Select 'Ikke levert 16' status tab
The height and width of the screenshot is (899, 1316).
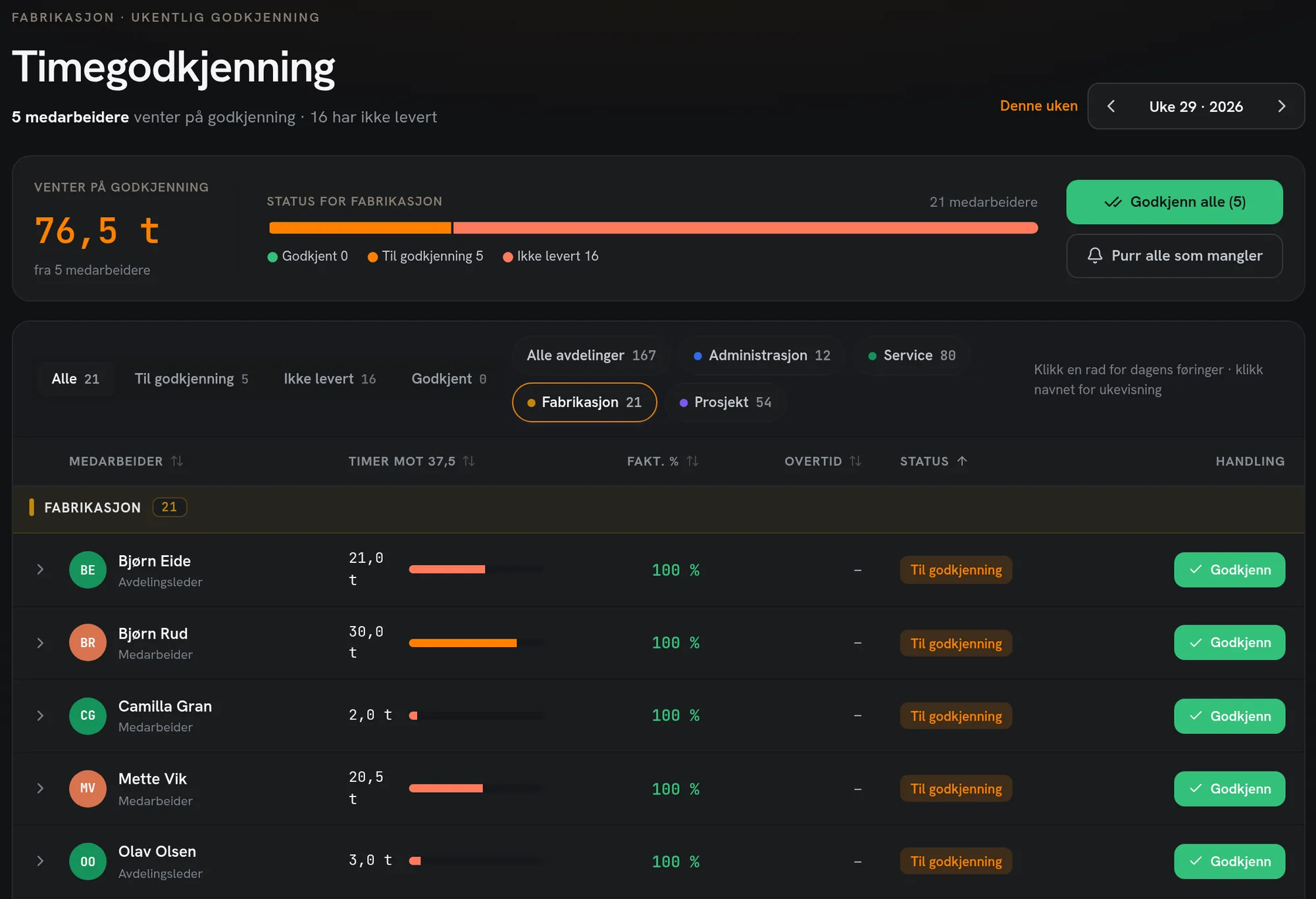tap(330, 379)
